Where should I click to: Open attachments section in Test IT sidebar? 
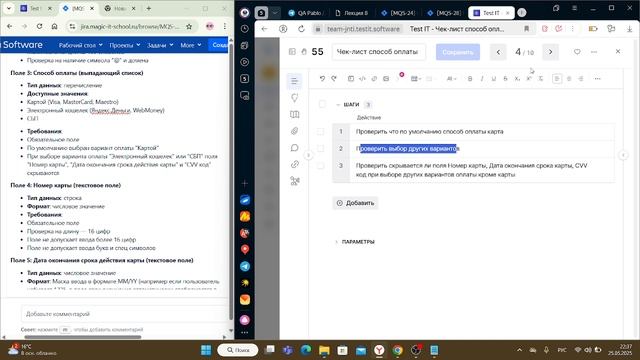click(294, 131)
